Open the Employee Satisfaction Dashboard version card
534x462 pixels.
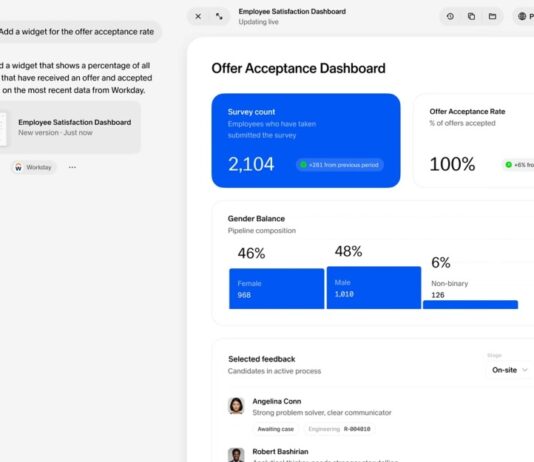point(70,127)
